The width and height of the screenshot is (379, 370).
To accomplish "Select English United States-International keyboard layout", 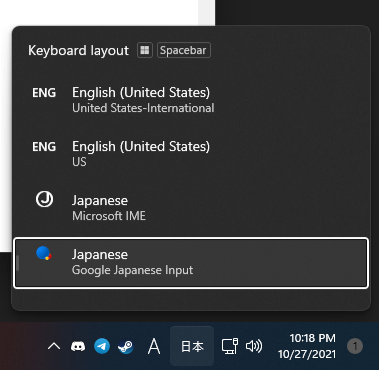I will pos(191,100).
